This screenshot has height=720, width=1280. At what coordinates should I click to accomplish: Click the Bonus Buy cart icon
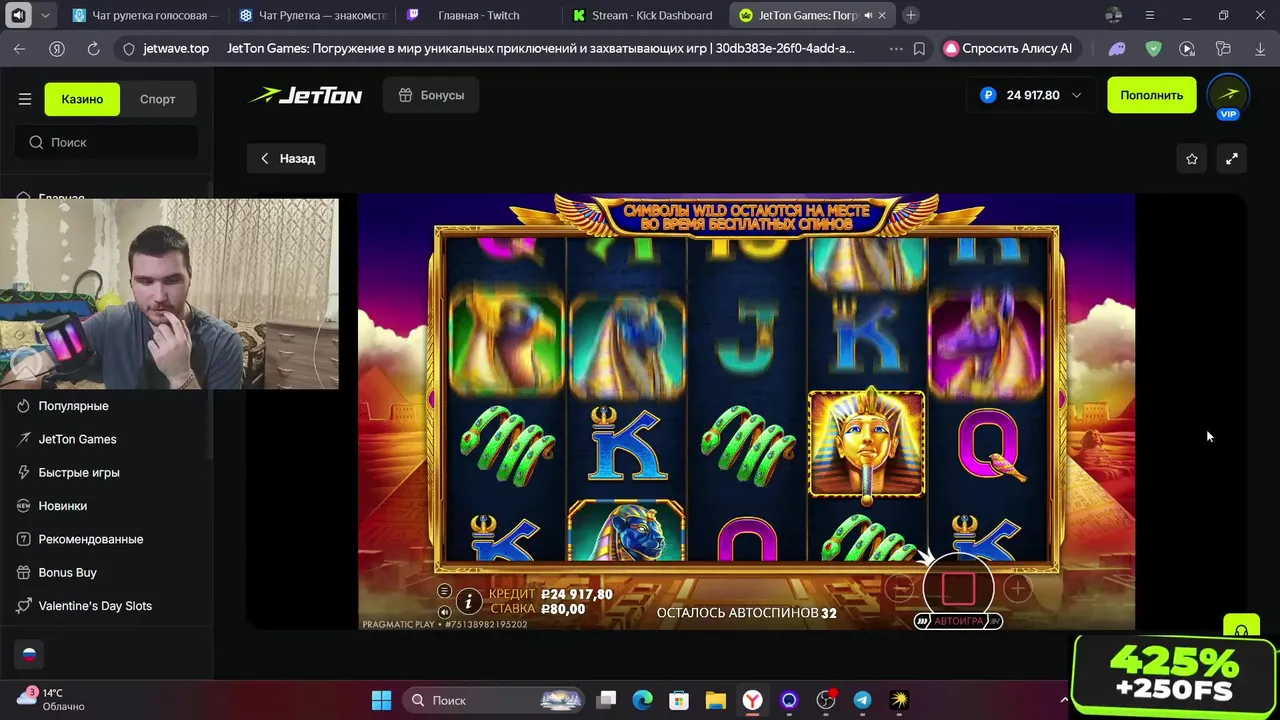click(24, 572)
